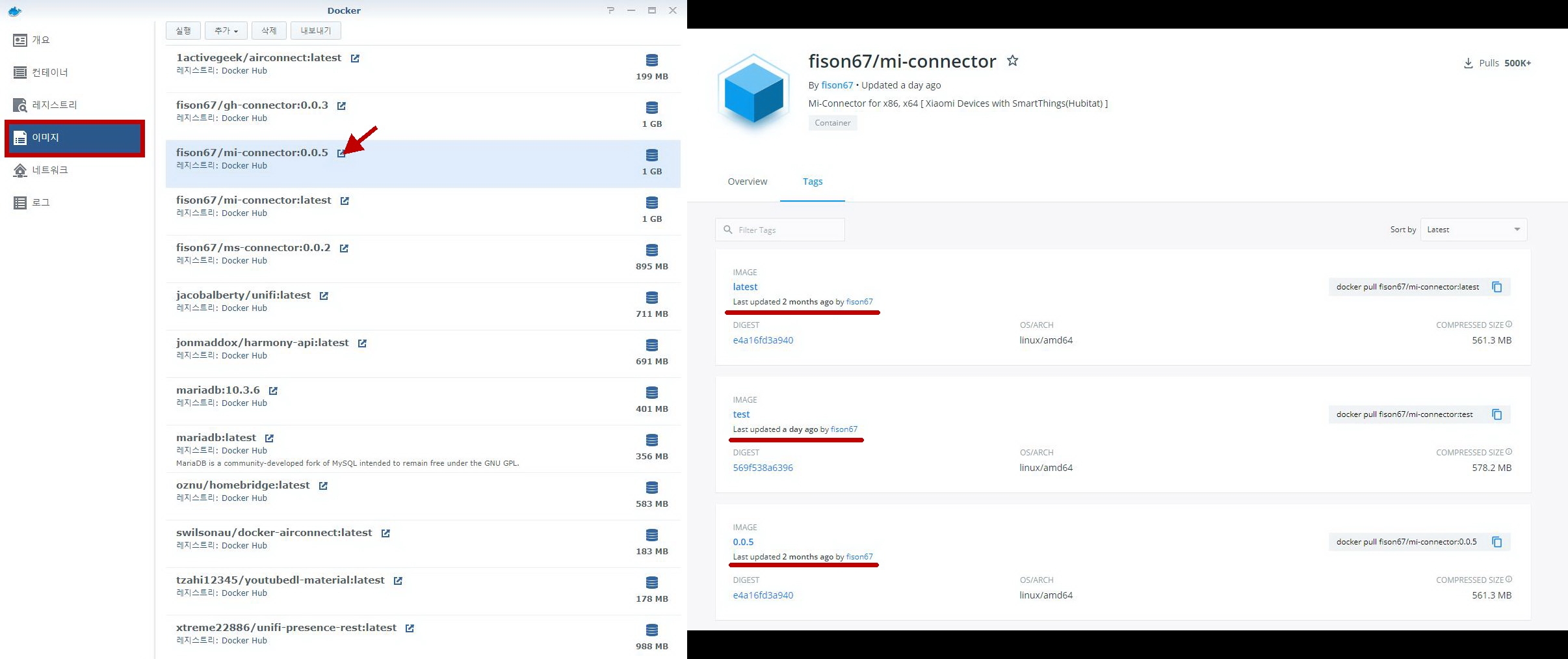
Task: Open external link for fison67/mi-connector:latest
Action: (x=345, y=201)
